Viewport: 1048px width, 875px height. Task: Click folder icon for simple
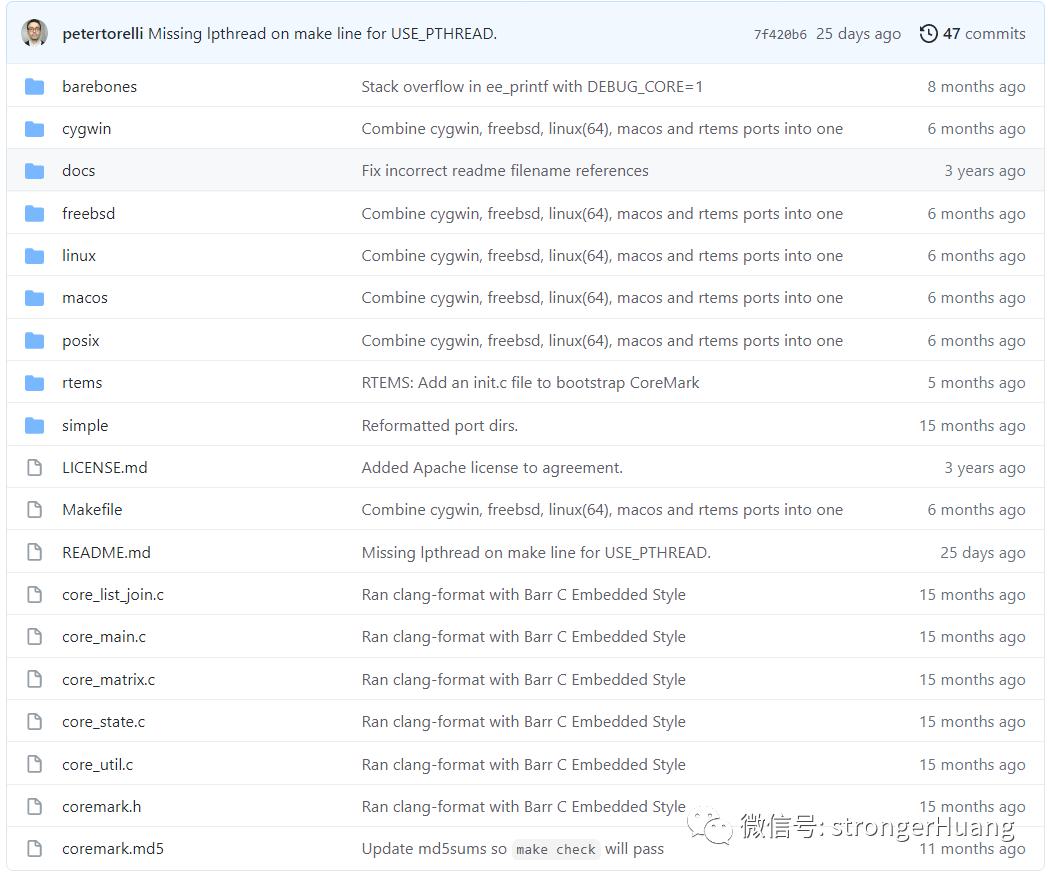click(34, 425)
